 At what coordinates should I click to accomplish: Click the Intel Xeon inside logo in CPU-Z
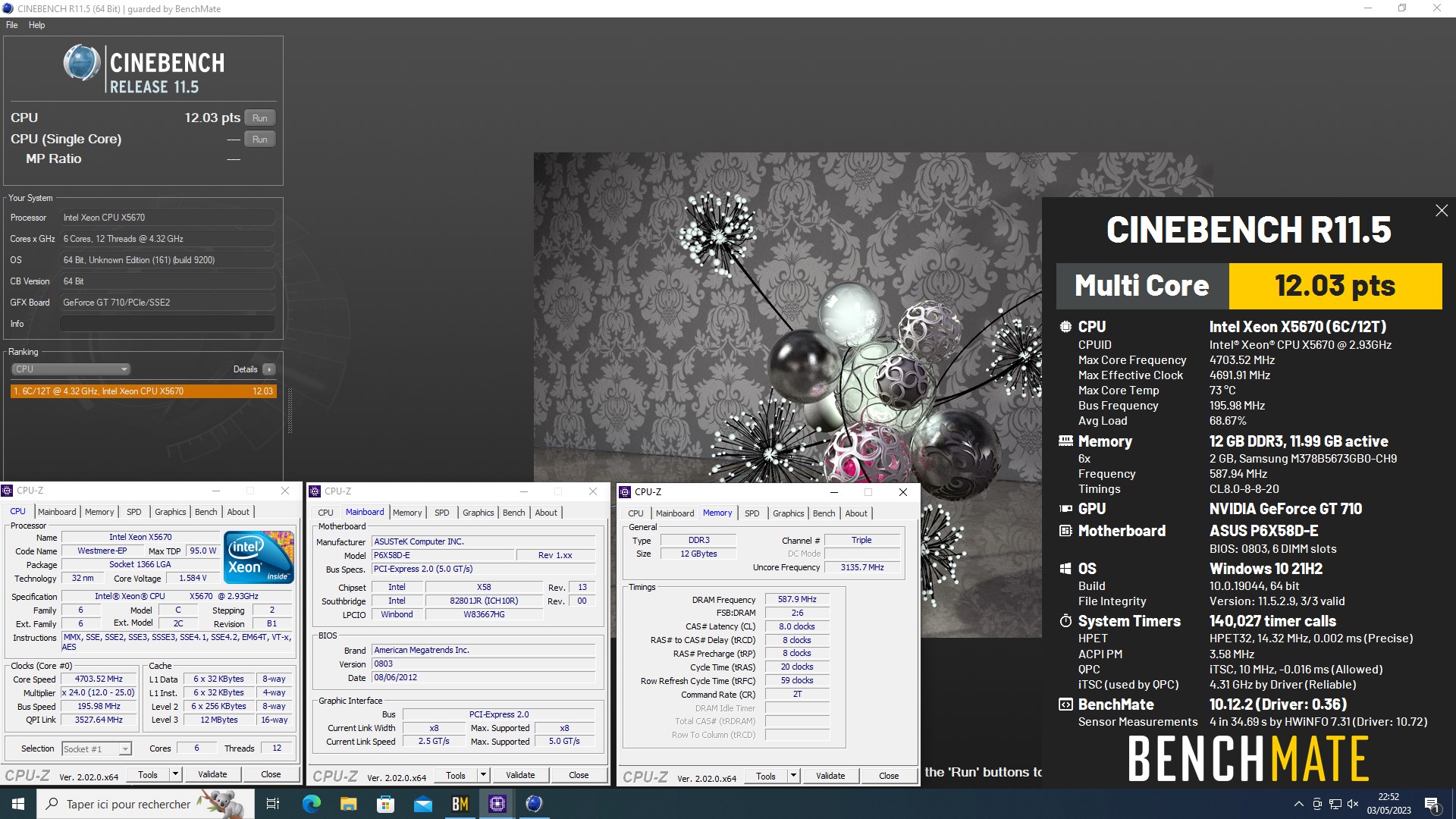(x=259, y=557)
